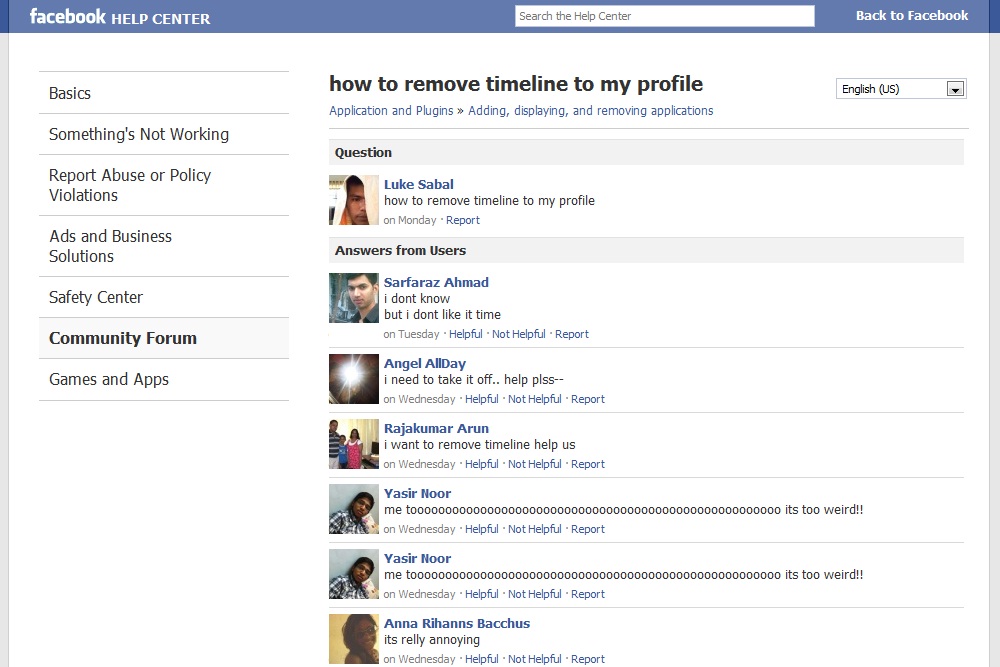Click the text 'its relly annoying'

432,640
